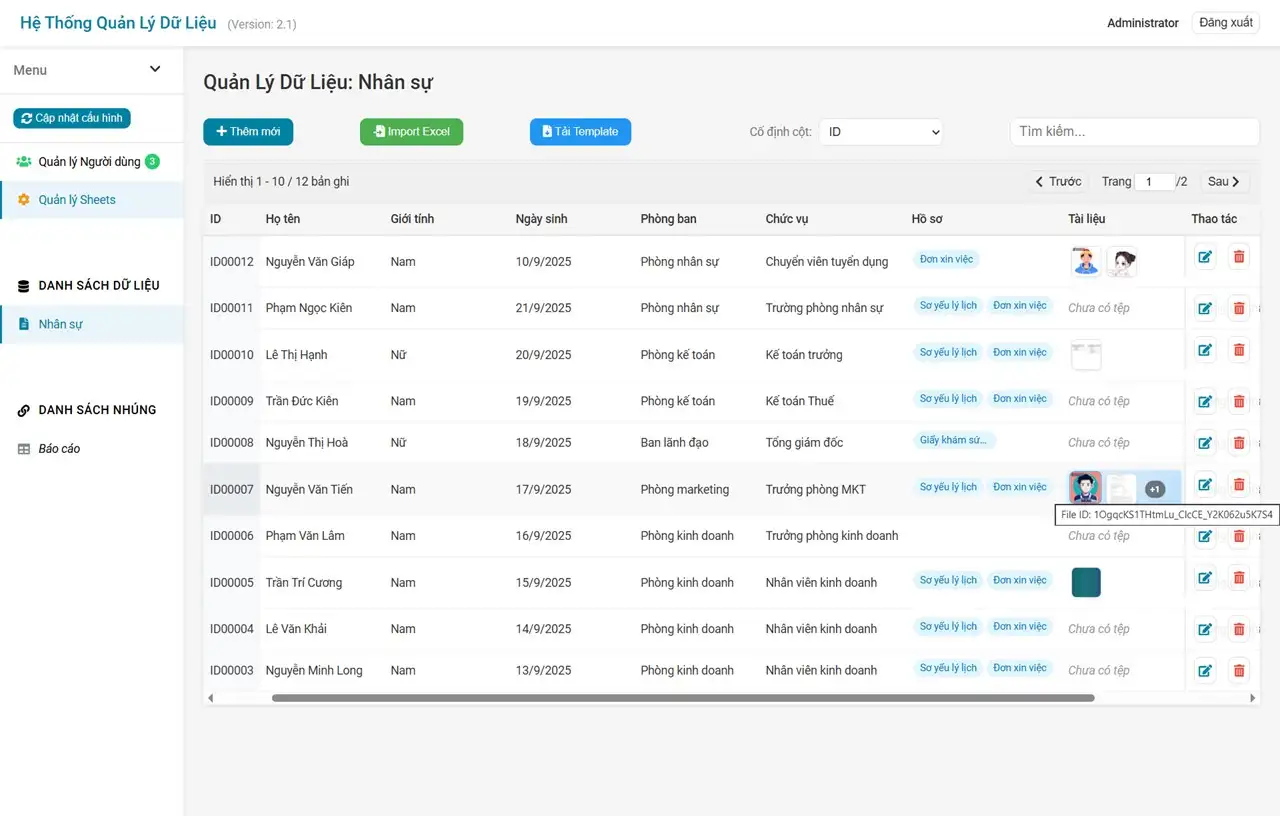The width and height of the screenshot is (1280, 816).
Task: Click Thêm mới button
Action: [x=248, y=132]
